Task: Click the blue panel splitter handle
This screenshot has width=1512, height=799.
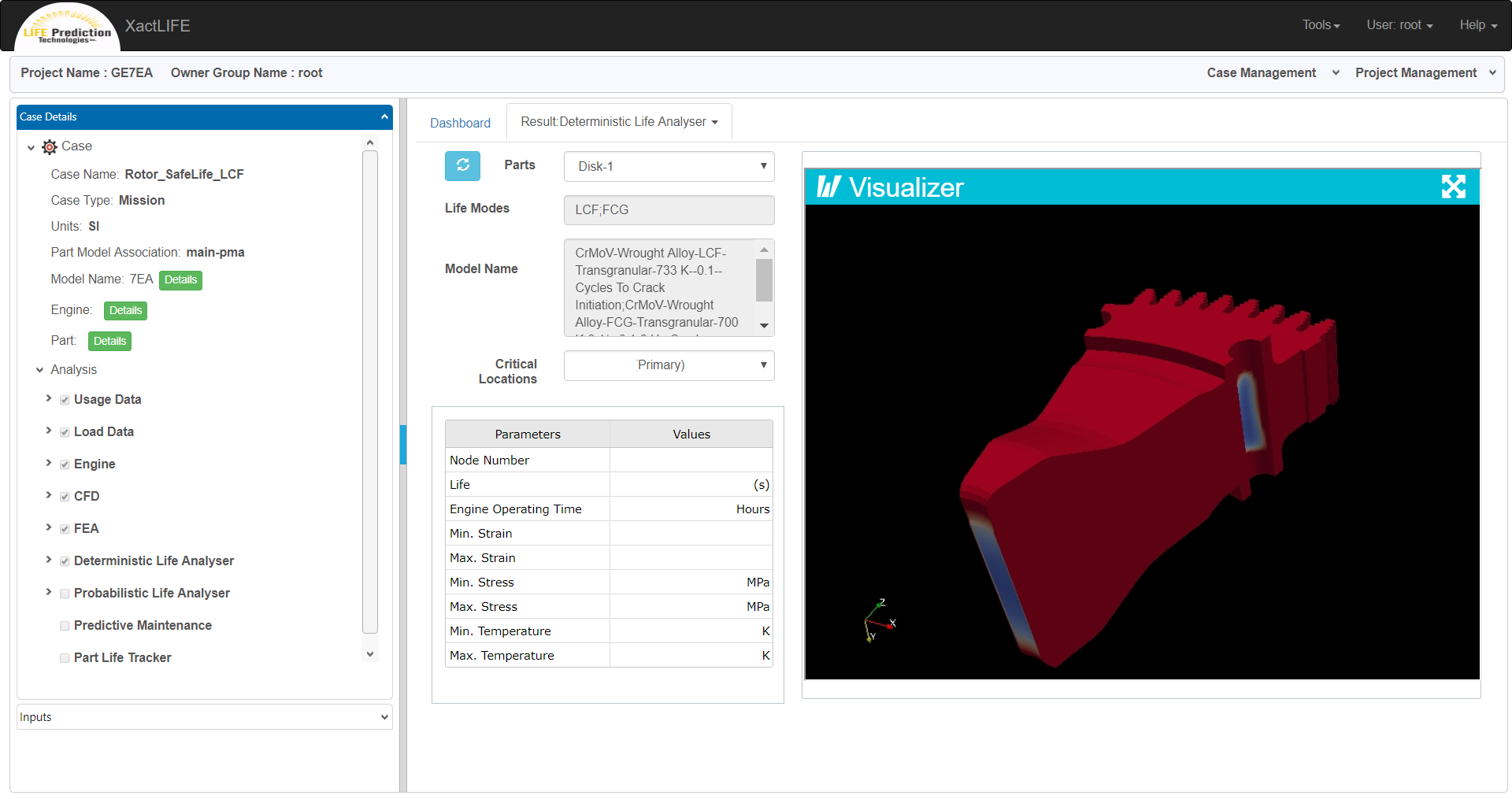Action: click(403, 445)
